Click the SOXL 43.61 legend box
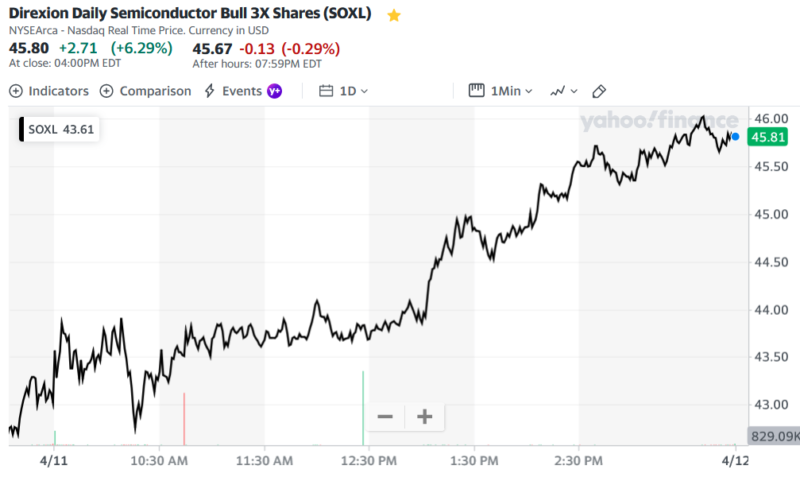 [x=59, y=130]
